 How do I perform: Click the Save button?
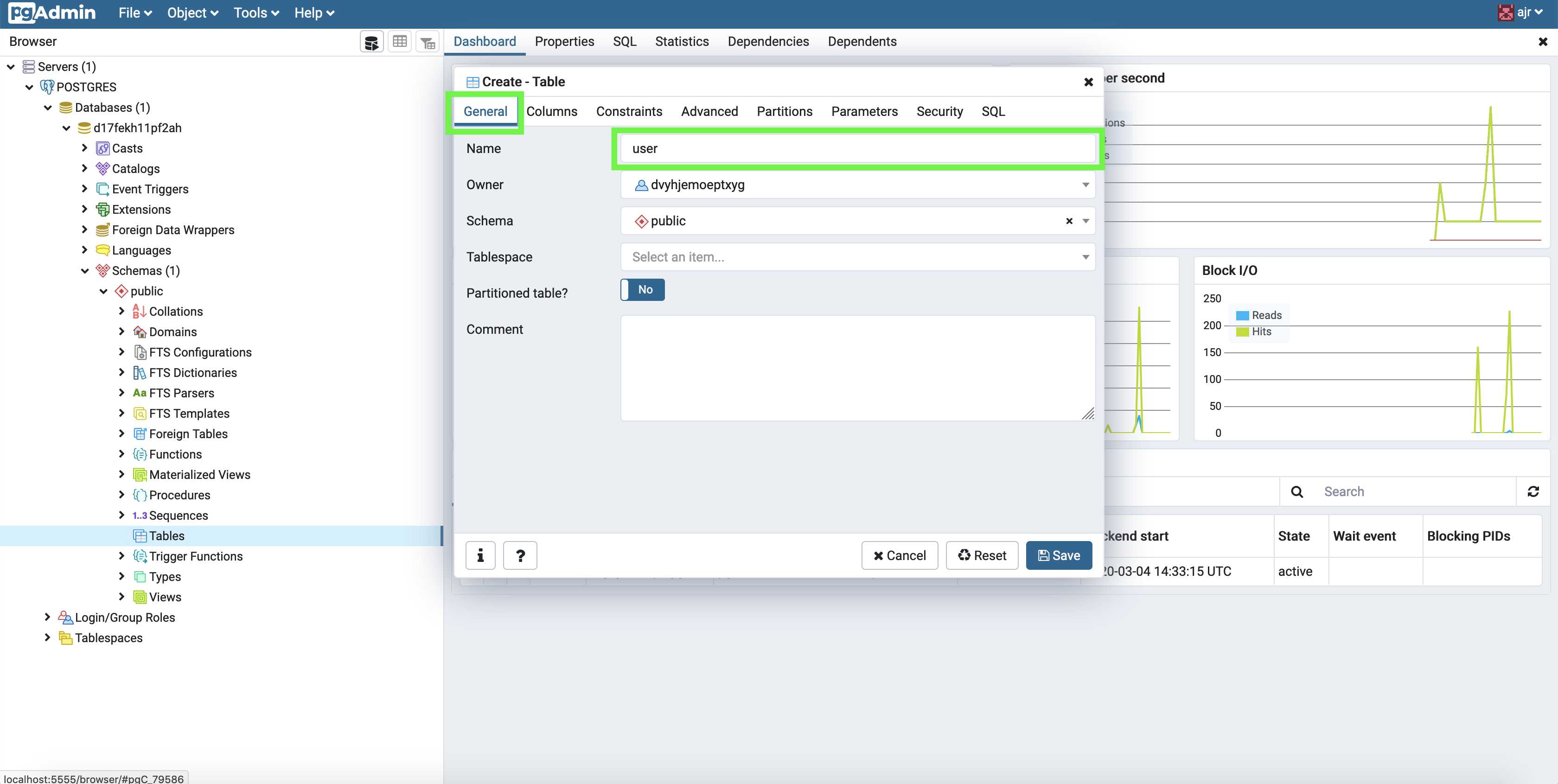(x=1059, y=555)
